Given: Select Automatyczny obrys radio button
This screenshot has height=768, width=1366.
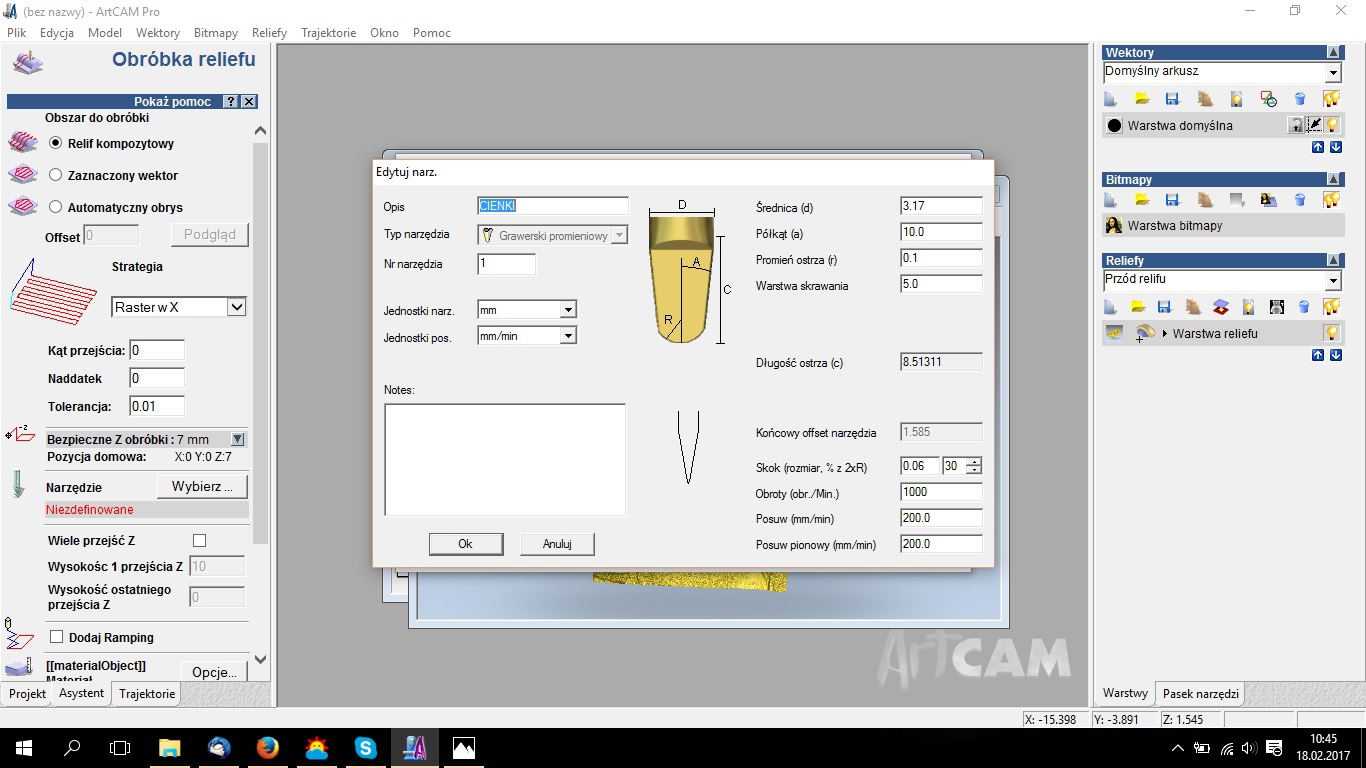Looking at the screenshot, I should click(x=56, y=207).
